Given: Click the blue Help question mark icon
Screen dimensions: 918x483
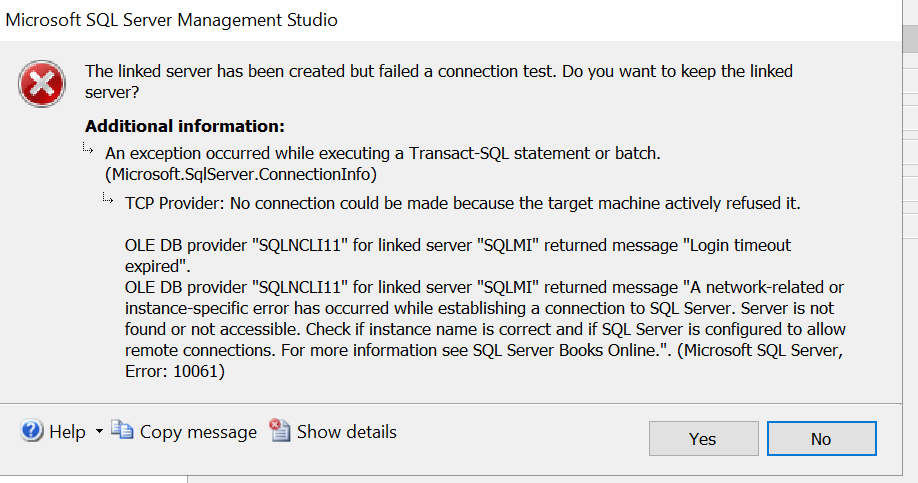Looking at the screenshot, I should coord(32,431).
